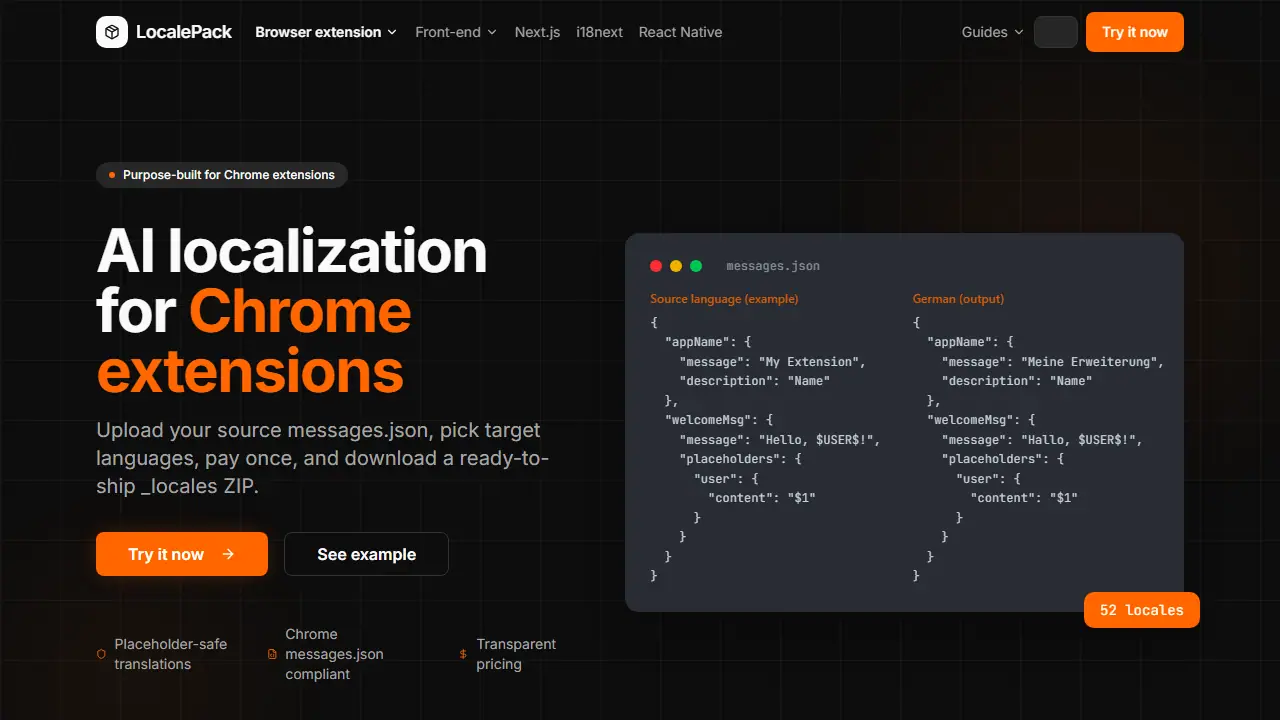Click the Purpose-built for Chrome extensions pill

tap(222, 175)
